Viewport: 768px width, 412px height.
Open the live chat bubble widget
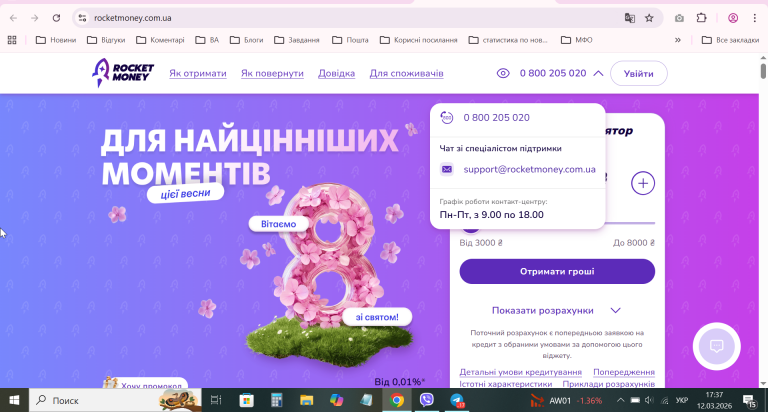tap(717, 346)
